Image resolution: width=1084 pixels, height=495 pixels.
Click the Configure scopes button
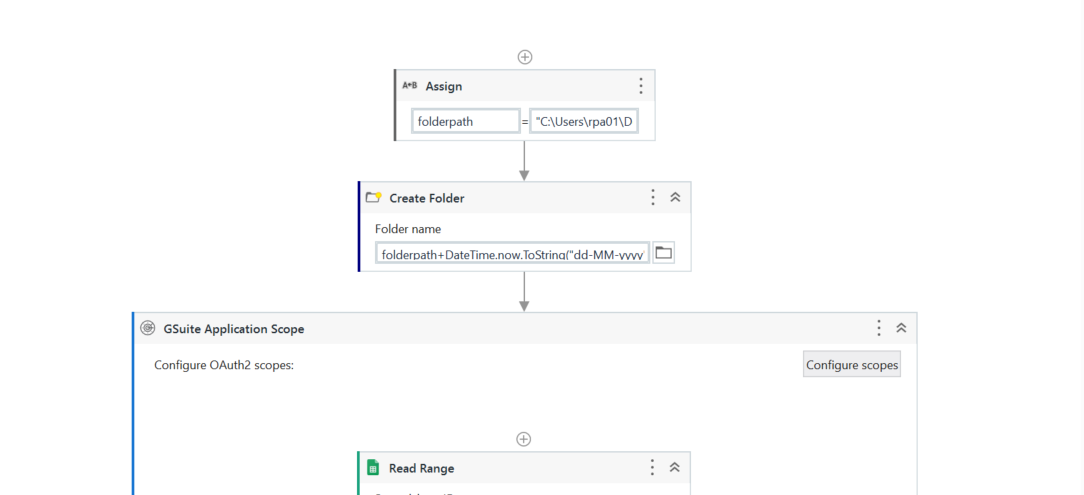click(x=852, y=365)
